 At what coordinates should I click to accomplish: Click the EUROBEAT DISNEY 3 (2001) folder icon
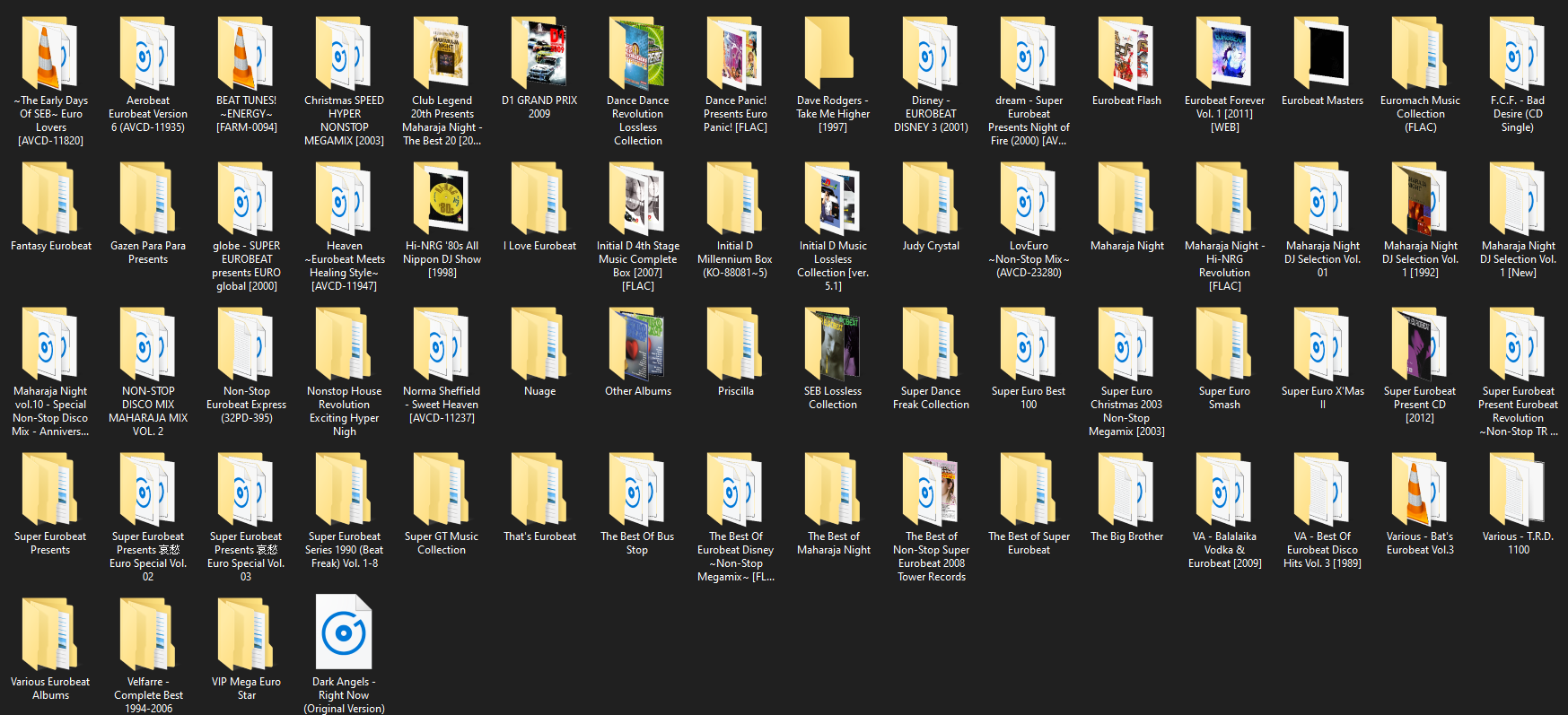pyautogui.click(x=931, y=54)
